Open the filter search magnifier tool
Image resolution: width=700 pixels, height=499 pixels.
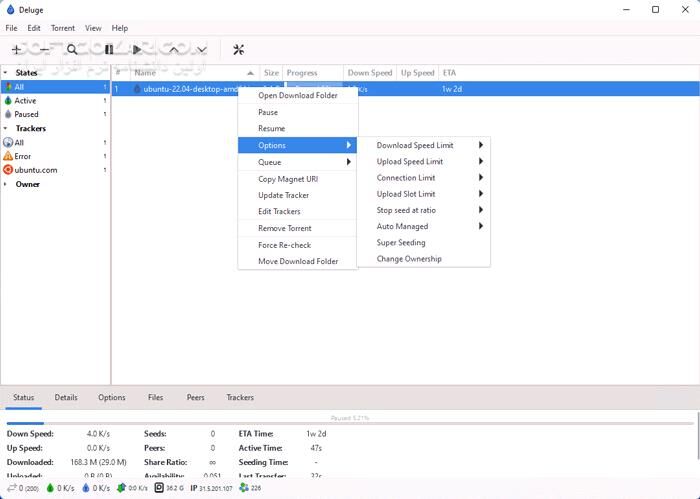pyautogui.click(x=72, y=49)
